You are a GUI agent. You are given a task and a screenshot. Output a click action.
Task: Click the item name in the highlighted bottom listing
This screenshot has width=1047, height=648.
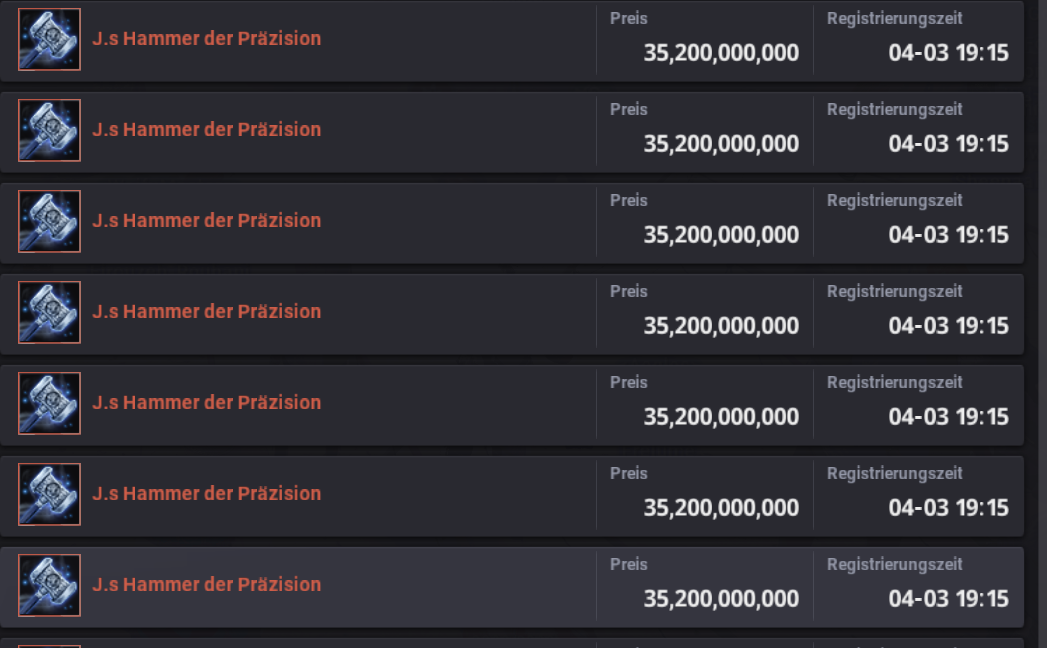[206, 584]
